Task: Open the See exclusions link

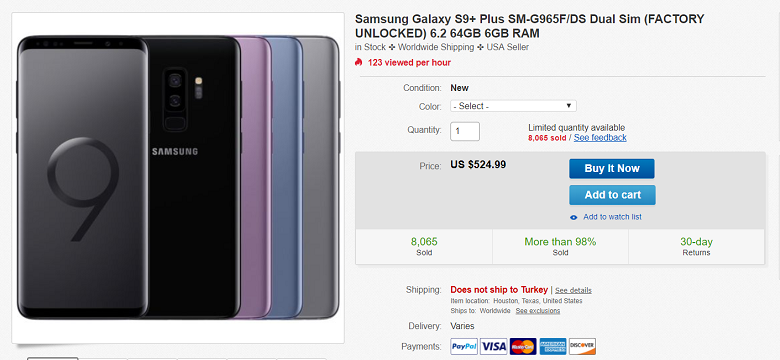Action: tap(538, 311)
